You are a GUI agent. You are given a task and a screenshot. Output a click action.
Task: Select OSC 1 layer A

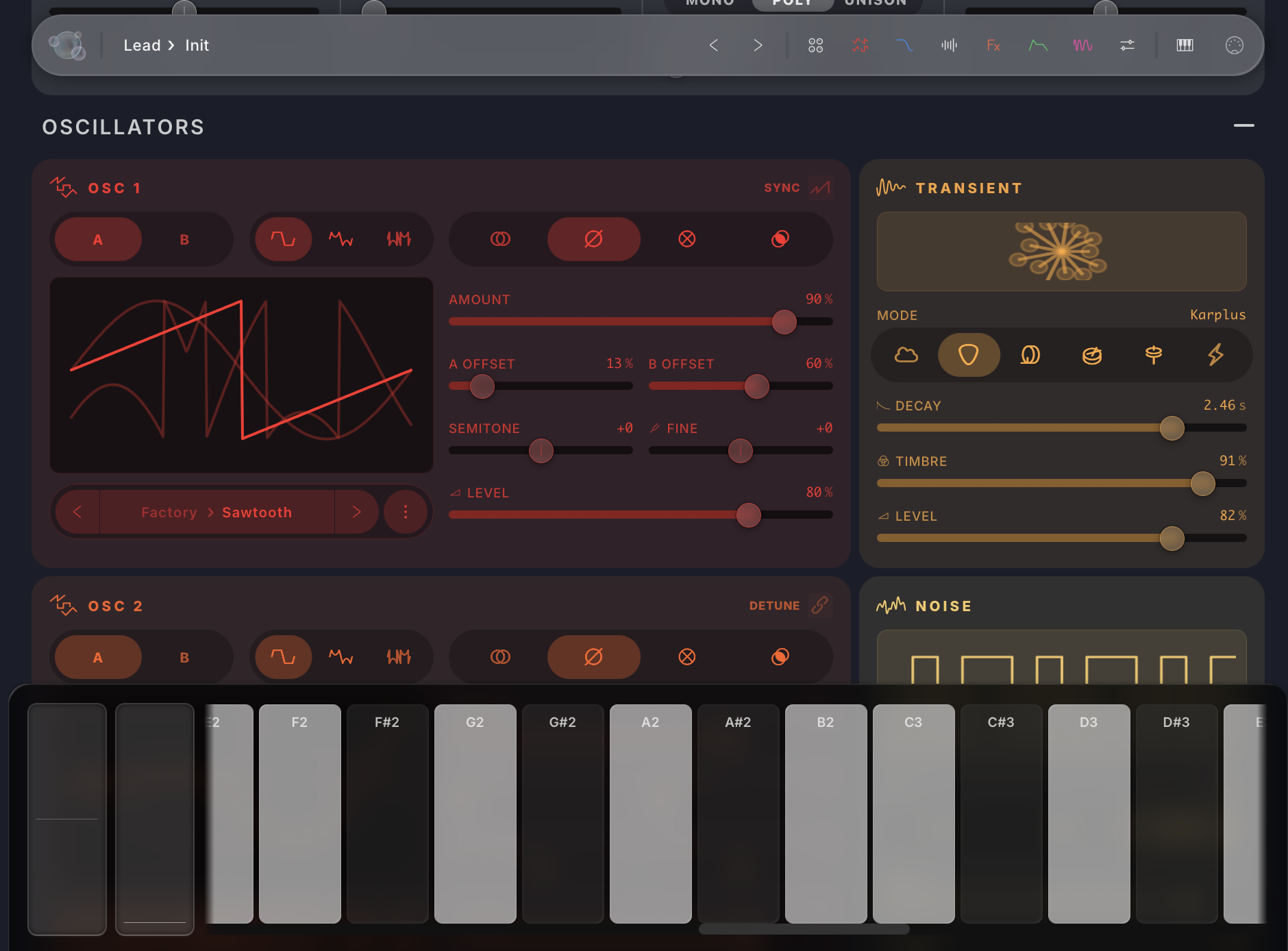(x=98, y=239)
